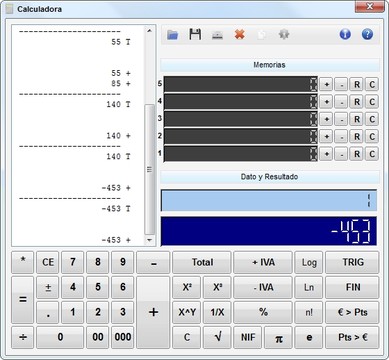This screenshot has width=389, height=360.
Task: Save the tape using floppy disk icon
Action: (195, 34)
